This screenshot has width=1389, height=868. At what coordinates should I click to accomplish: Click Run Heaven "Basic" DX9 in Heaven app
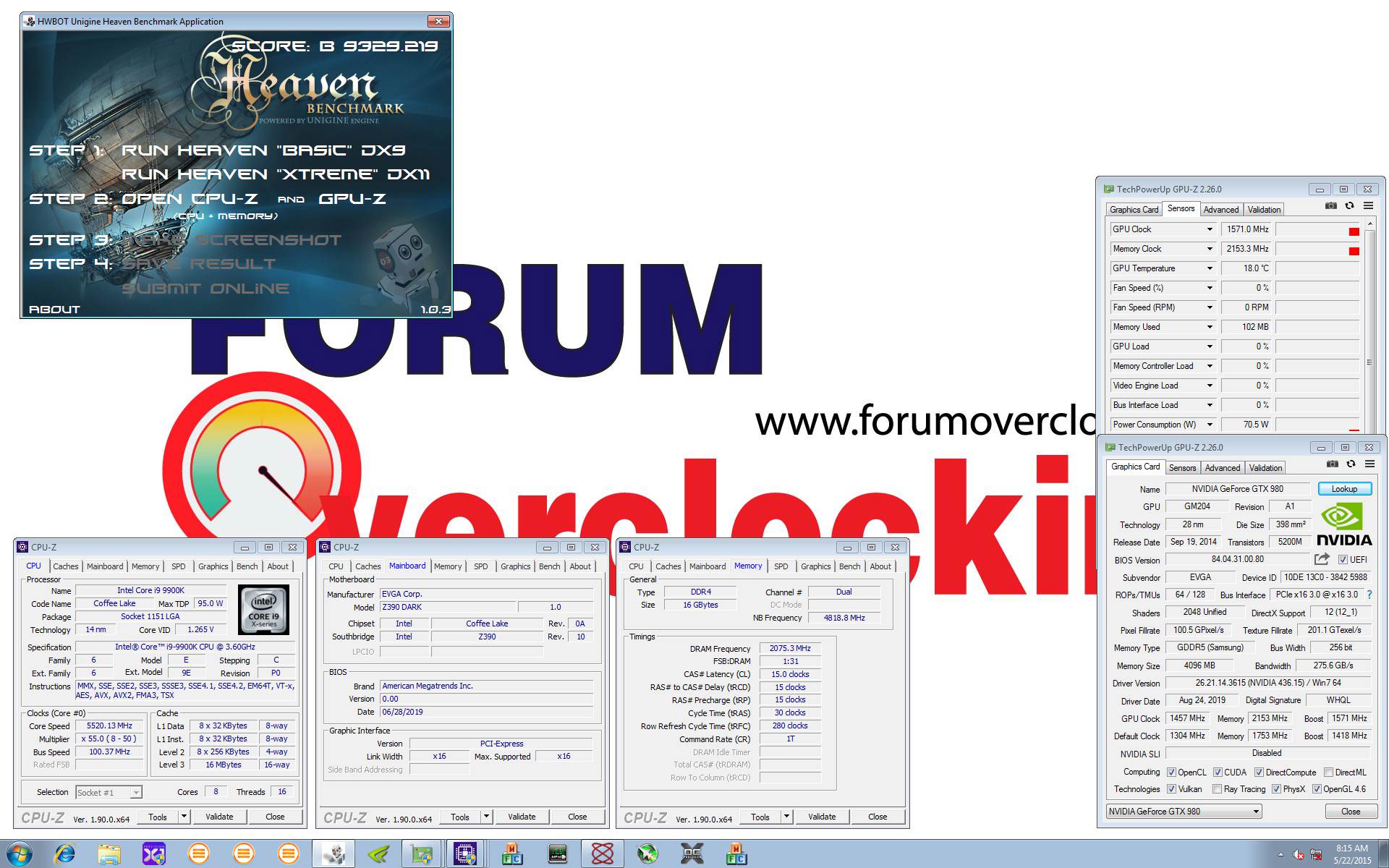click(263, 150)
